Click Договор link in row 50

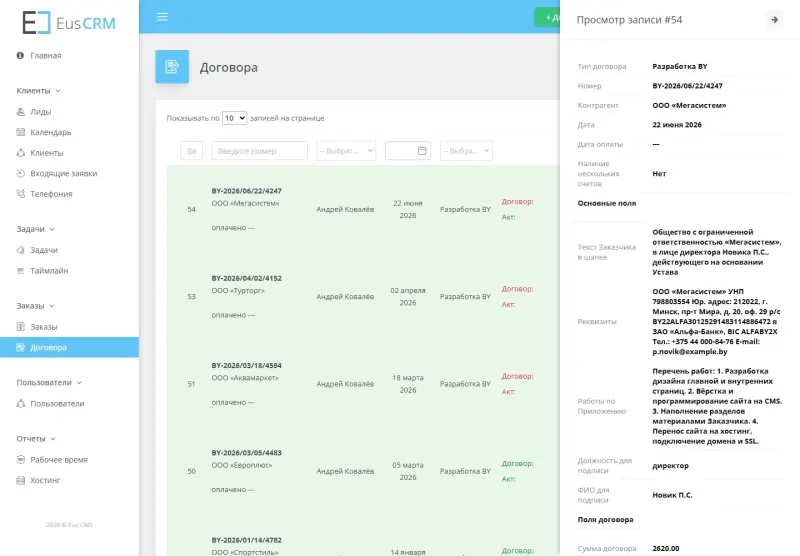(517, 464)
